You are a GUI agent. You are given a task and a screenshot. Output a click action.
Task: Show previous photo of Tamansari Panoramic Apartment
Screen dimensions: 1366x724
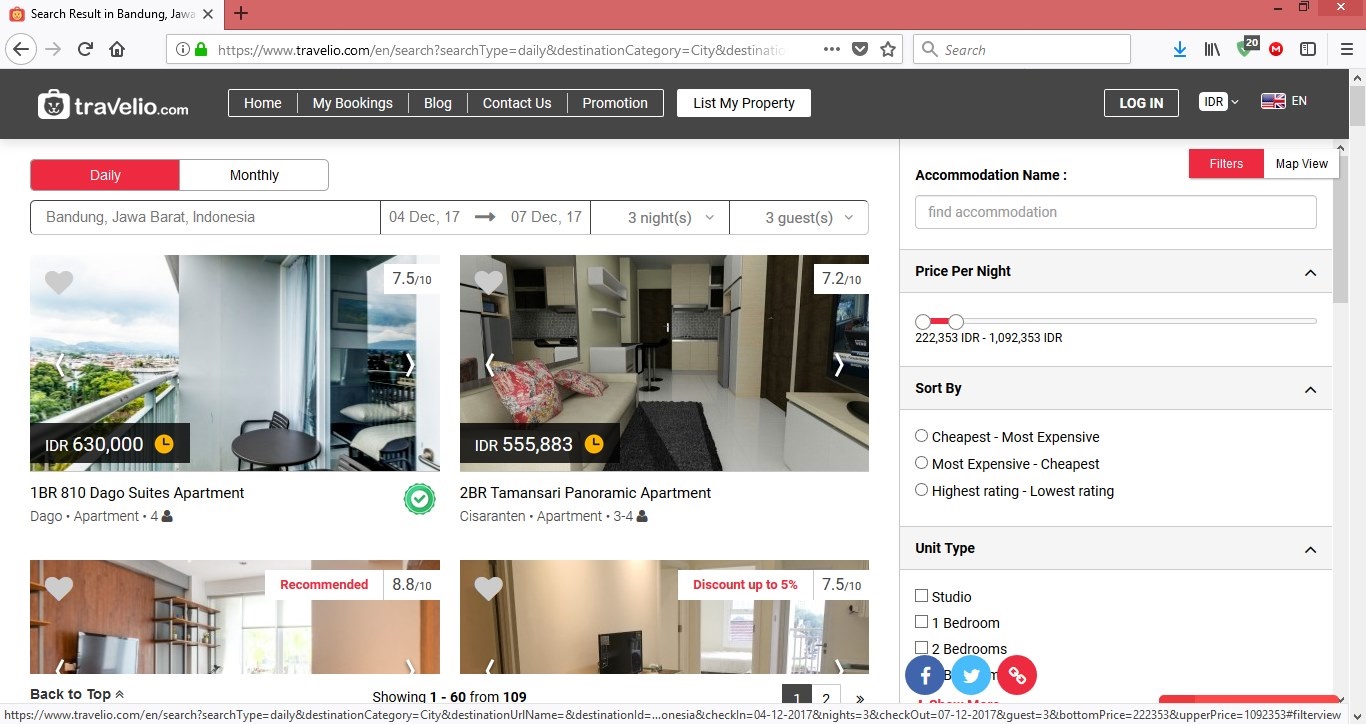(x=489, y=366)
